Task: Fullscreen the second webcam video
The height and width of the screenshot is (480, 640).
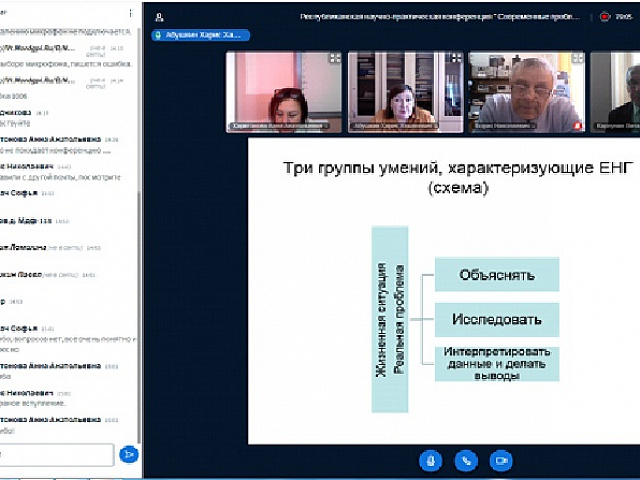Action: coord(454,59)
